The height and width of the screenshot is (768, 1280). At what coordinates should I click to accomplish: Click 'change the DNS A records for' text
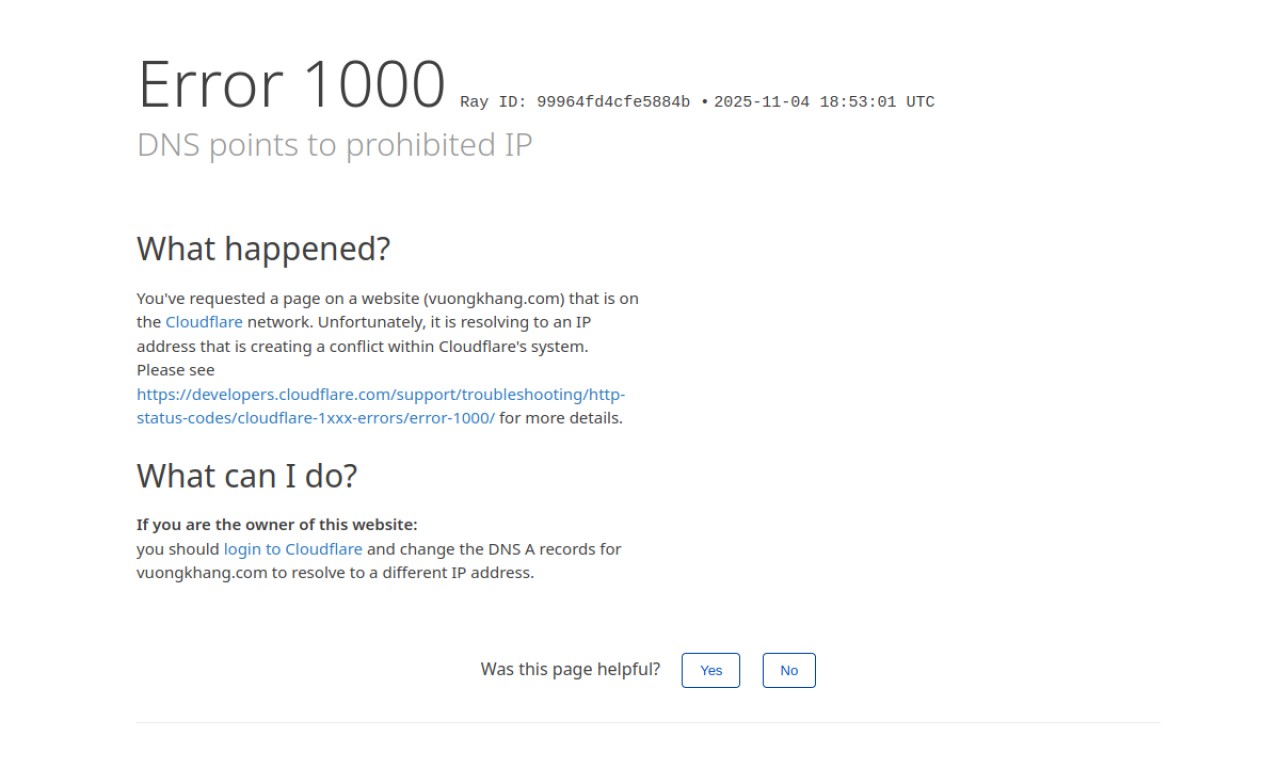494,549
